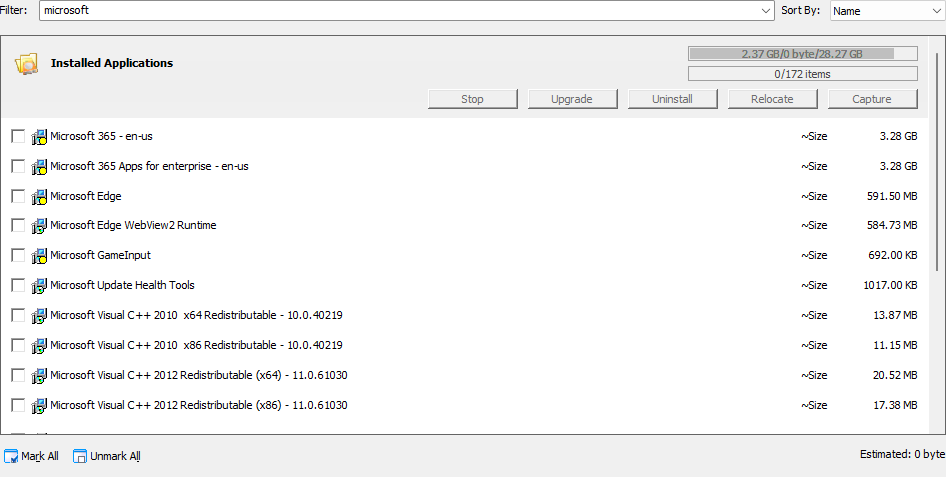
Task: Click the Microsoft Edge application icon
Action: (39, 197)
